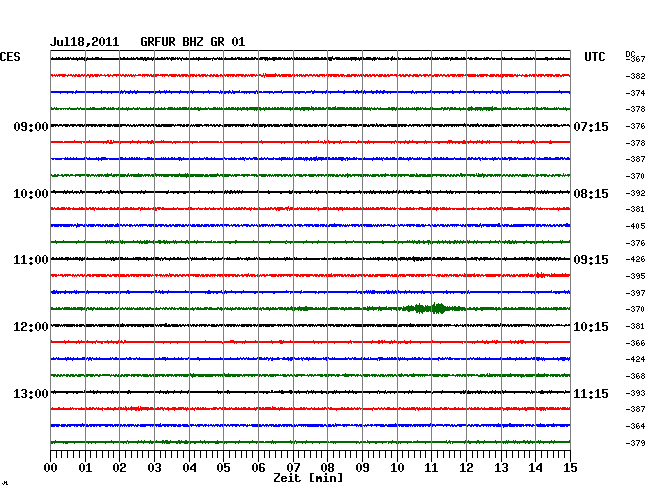The height and width of the screenshot is (494, 650).
Task: Click the DC offset value -424
Action: point(635,359)
